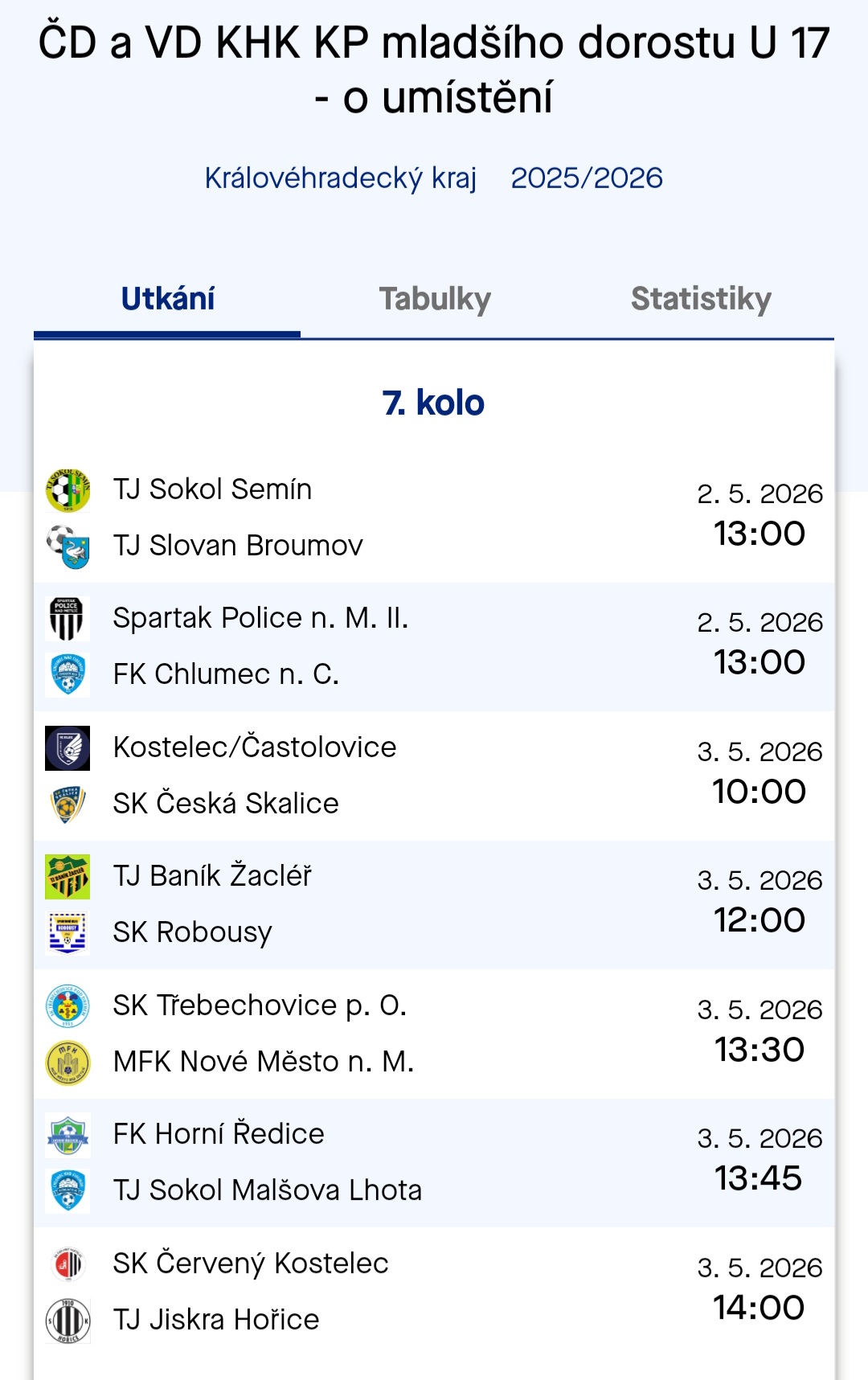
Task: Click the SK Roubousy club crest
Action: (x=68, y=933)
